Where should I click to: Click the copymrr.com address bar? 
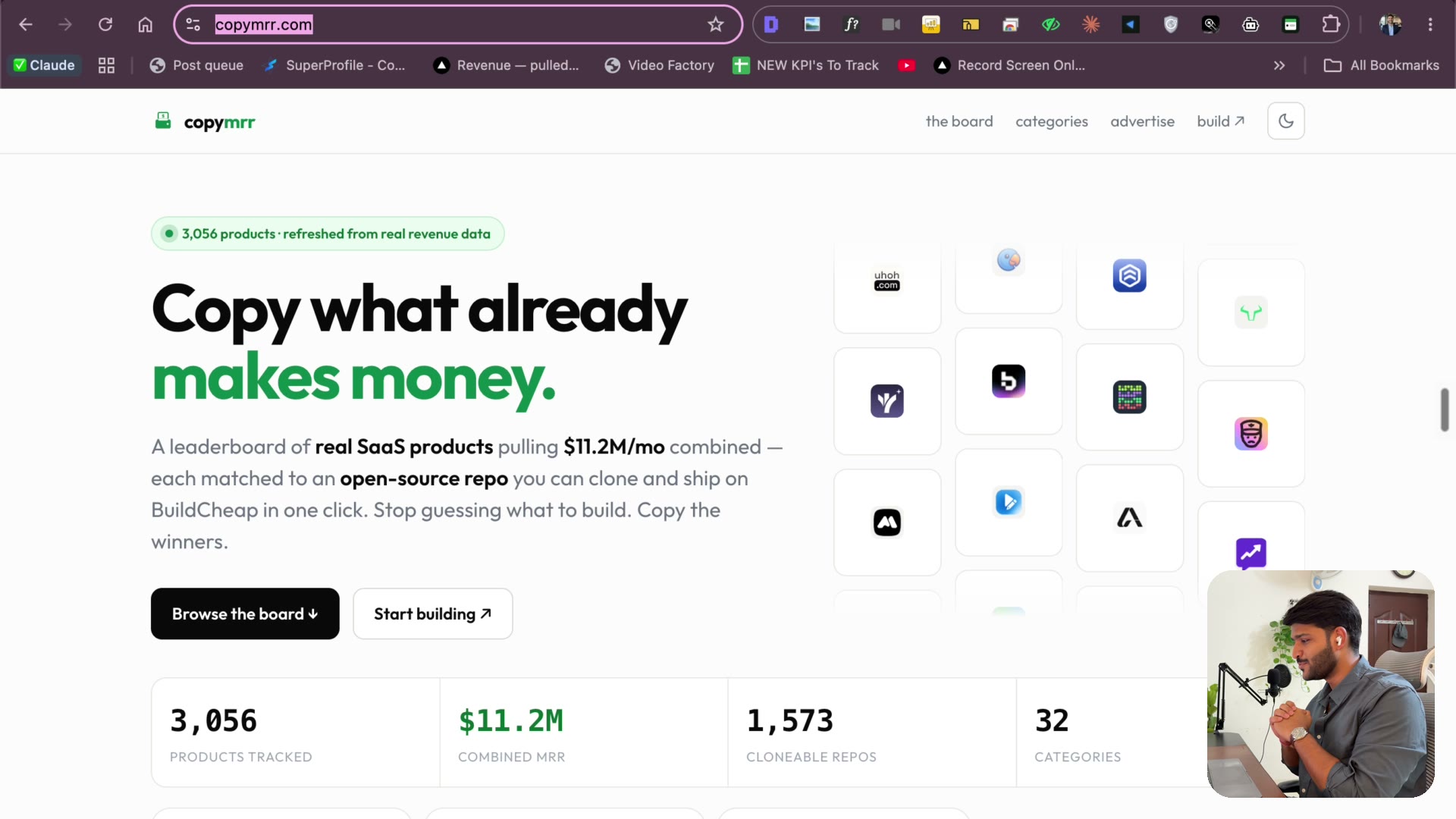[458, 24]
